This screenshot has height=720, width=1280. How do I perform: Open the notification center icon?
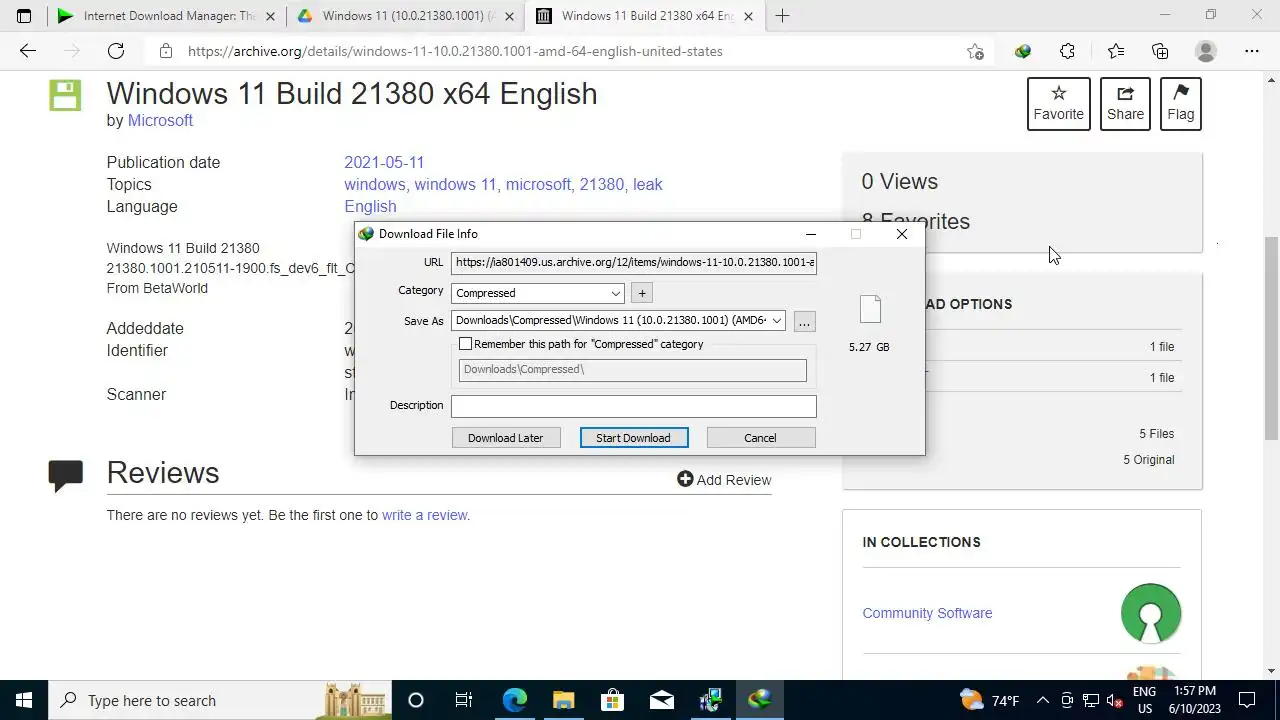point(1247,700)
